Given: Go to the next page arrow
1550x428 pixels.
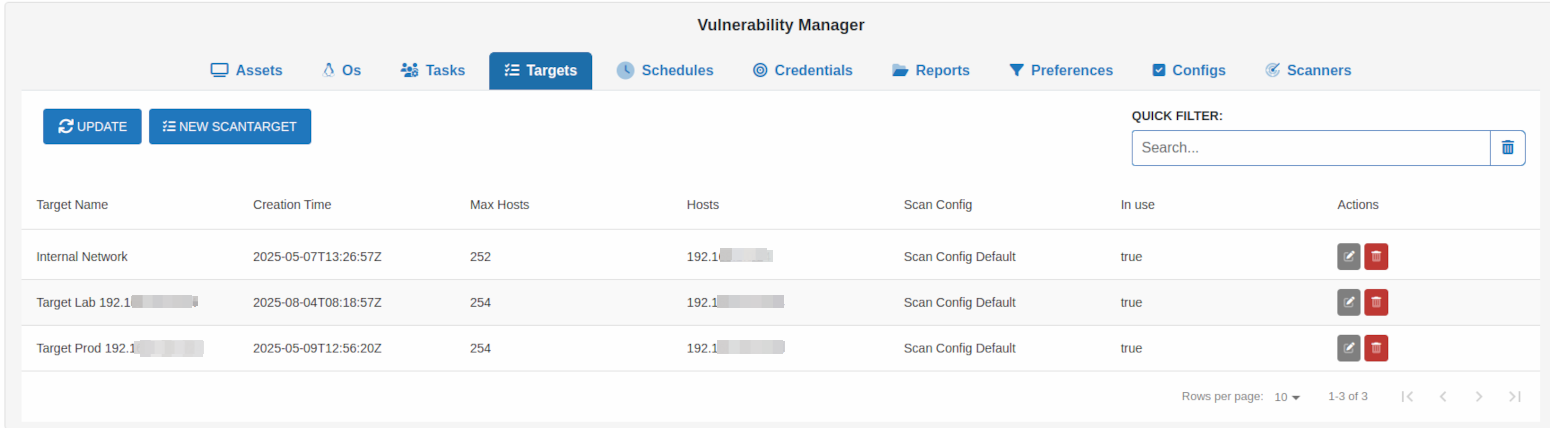Looking at the screenshot, I should [1478, 397].
